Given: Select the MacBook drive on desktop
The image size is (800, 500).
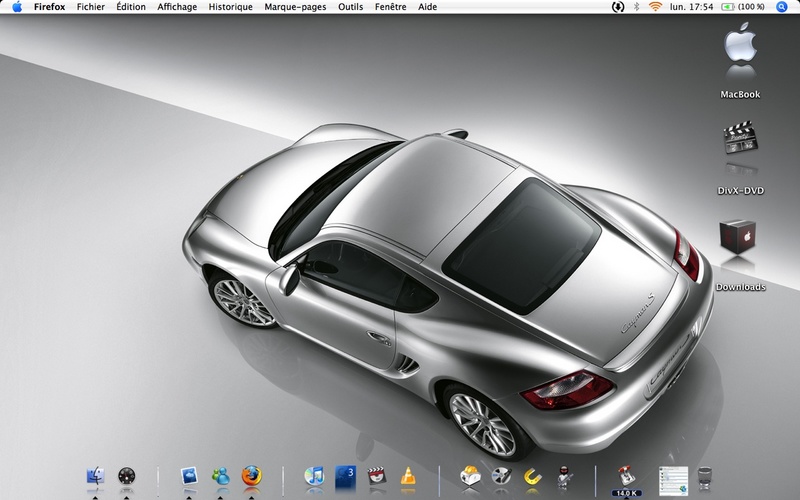Looking at the screenshot, I should pyautogui.click(x=740, y=60).
